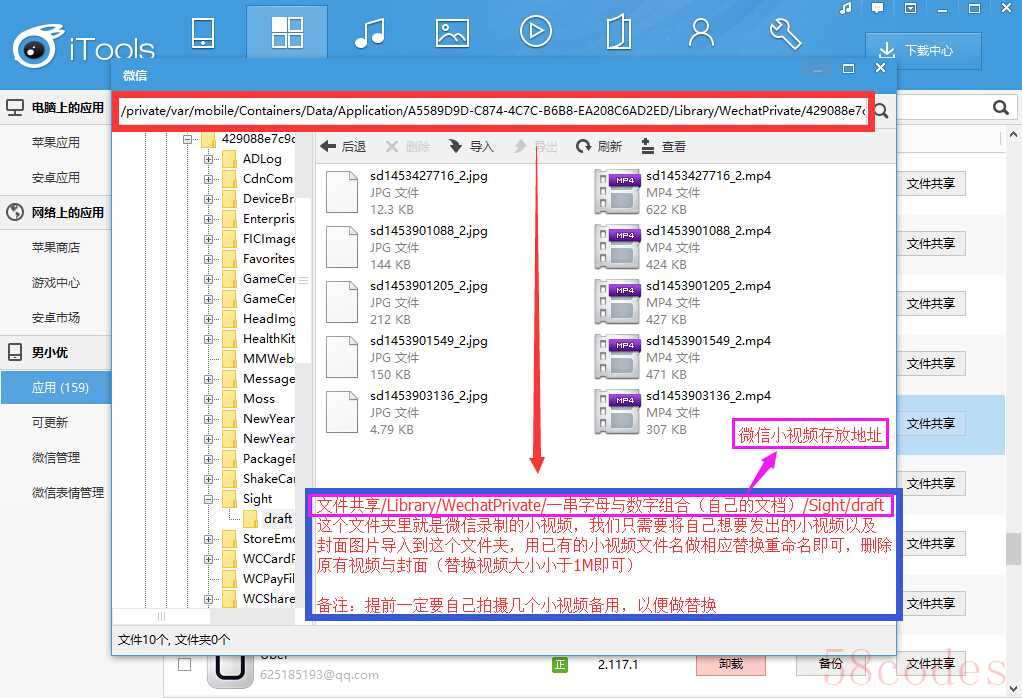
Task: Open 安卓应用 in the sidebar
Action: (56, 177)
